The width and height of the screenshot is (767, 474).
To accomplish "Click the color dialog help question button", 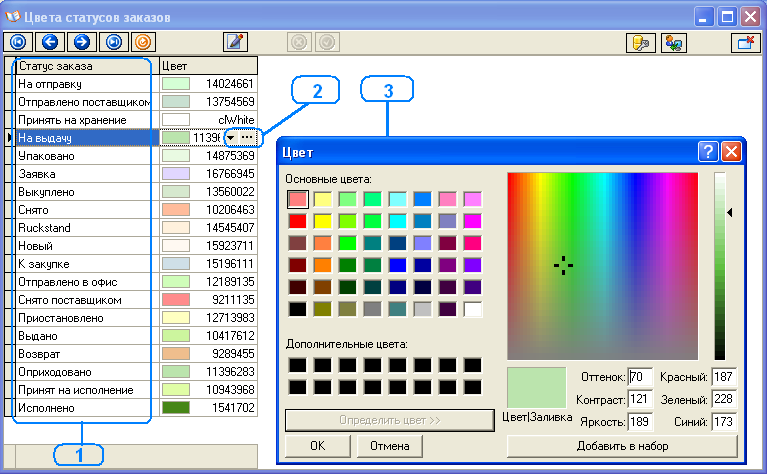I will click(708, 152).
